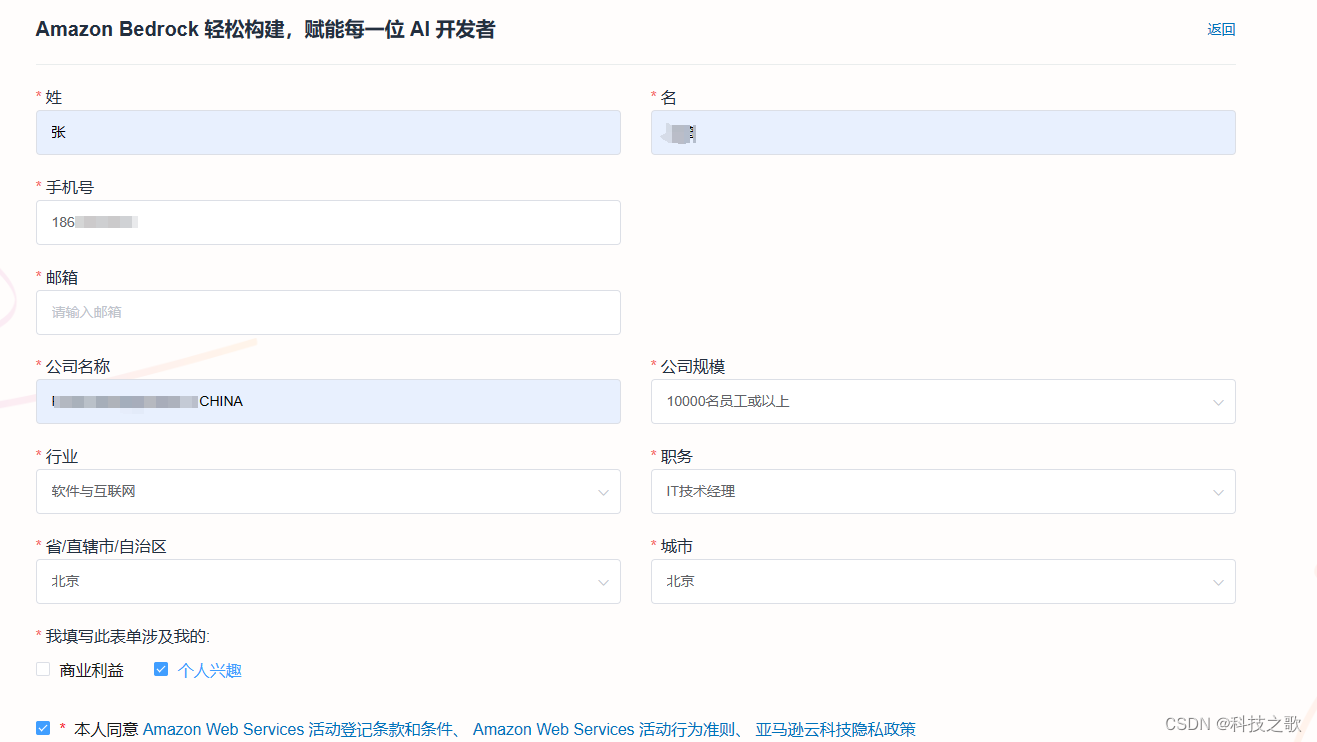Click the 个人兴趣 label text
This screenshot has height=742, width=1317.
click(210, 670)
